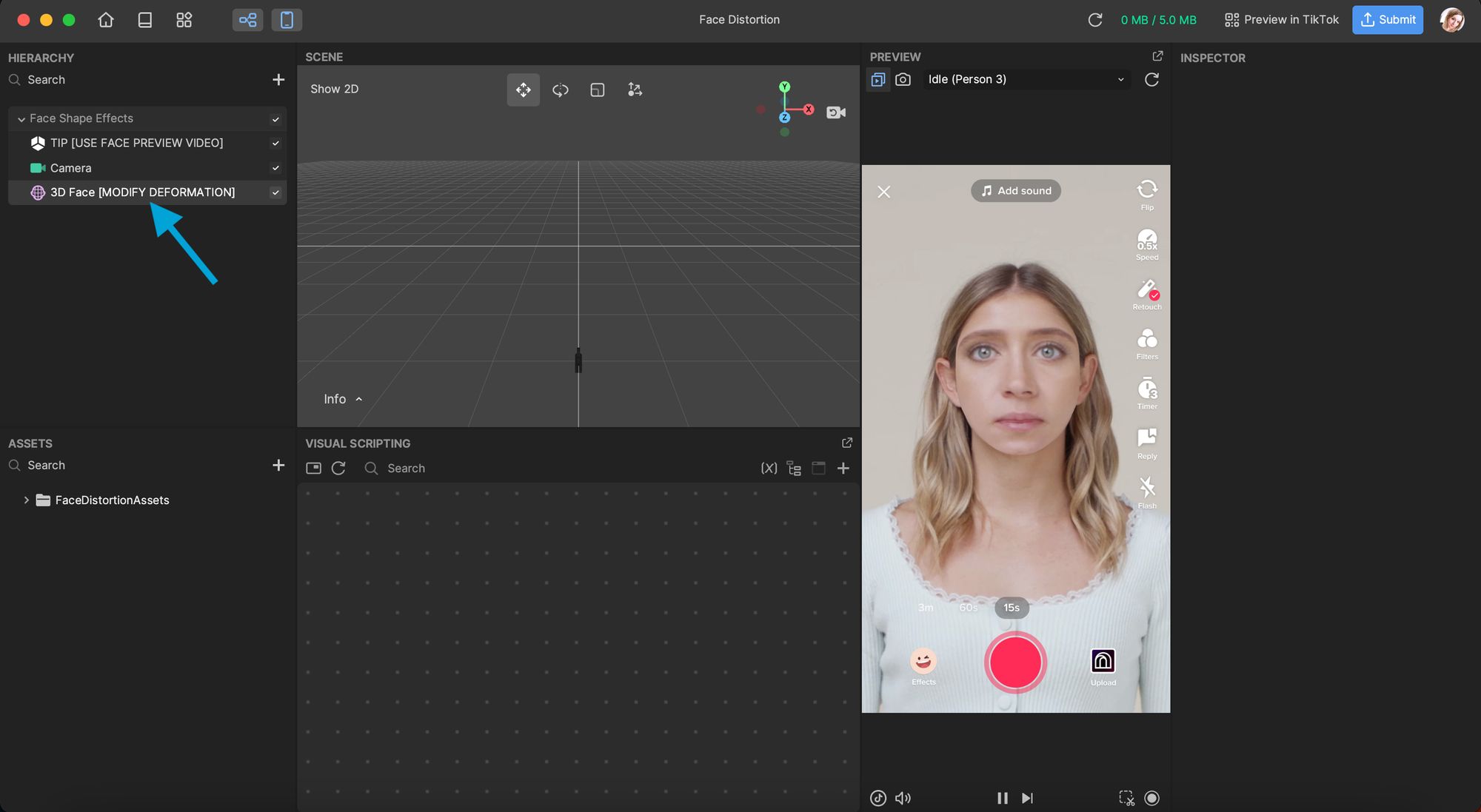The height and width of the screenshot is (812, 1481).
Task: Click the Add sound button in preview
Action: click(1015, 190)
